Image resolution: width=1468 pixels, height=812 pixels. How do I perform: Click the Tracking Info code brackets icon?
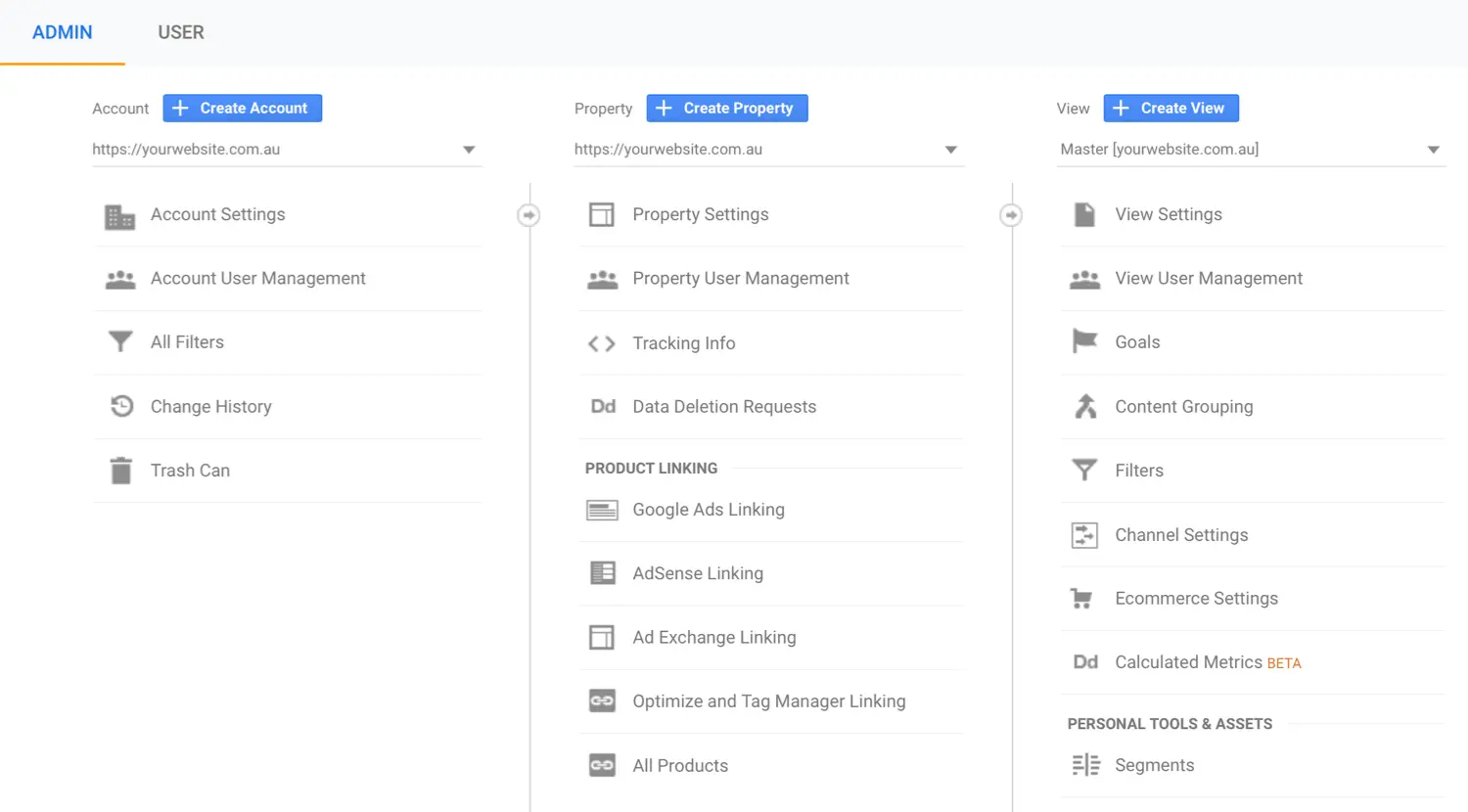pos(602,343)
